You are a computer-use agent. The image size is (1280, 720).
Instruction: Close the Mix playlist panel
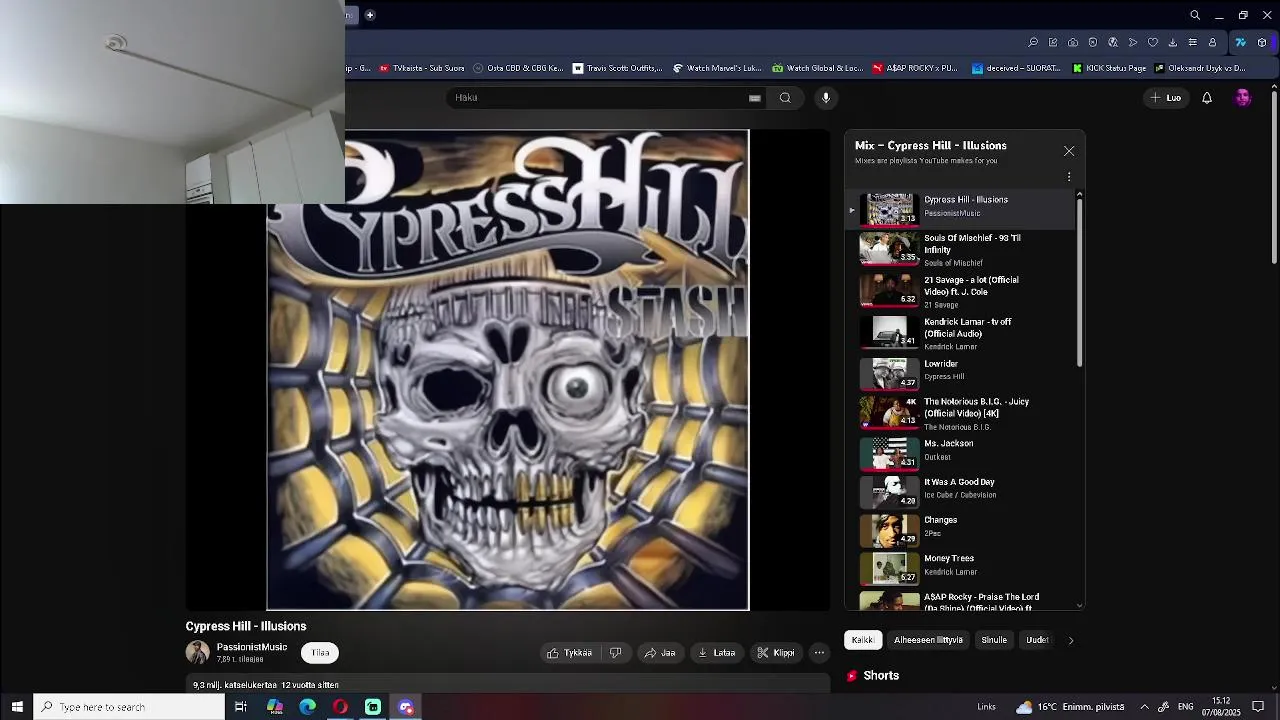[1069, 151]
